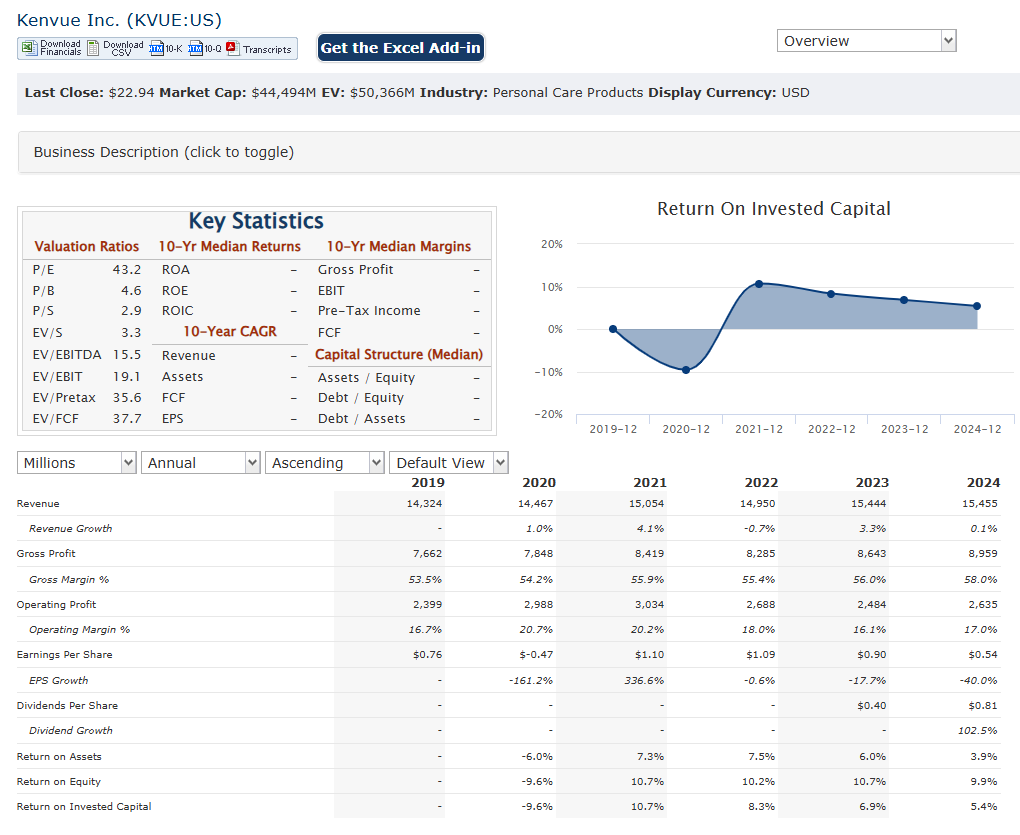Click 2024 Dividend Growth value 102.5%
The height and width of the screenshot is (835, 1020).
[977, 731]
